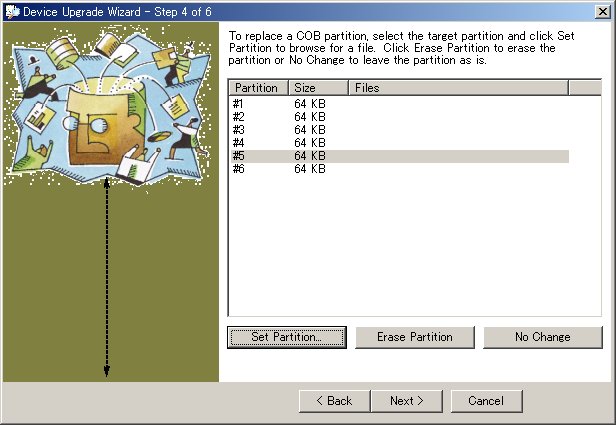
Task: Close the wizard window via X
Action: coord(603,12)
